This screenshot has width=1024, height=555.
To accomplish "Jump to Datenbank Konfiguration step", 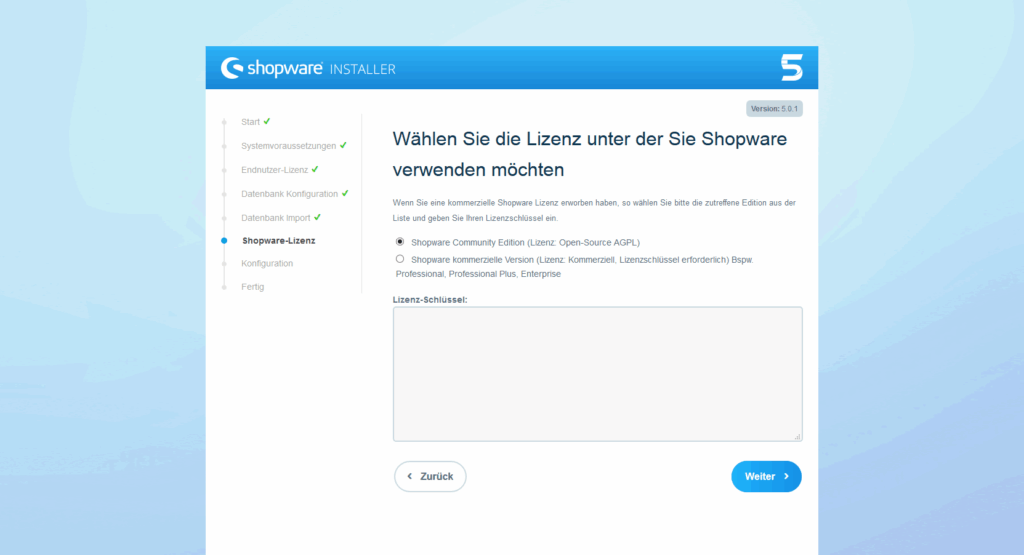I will pyautogui.click(x=289, y=194).
